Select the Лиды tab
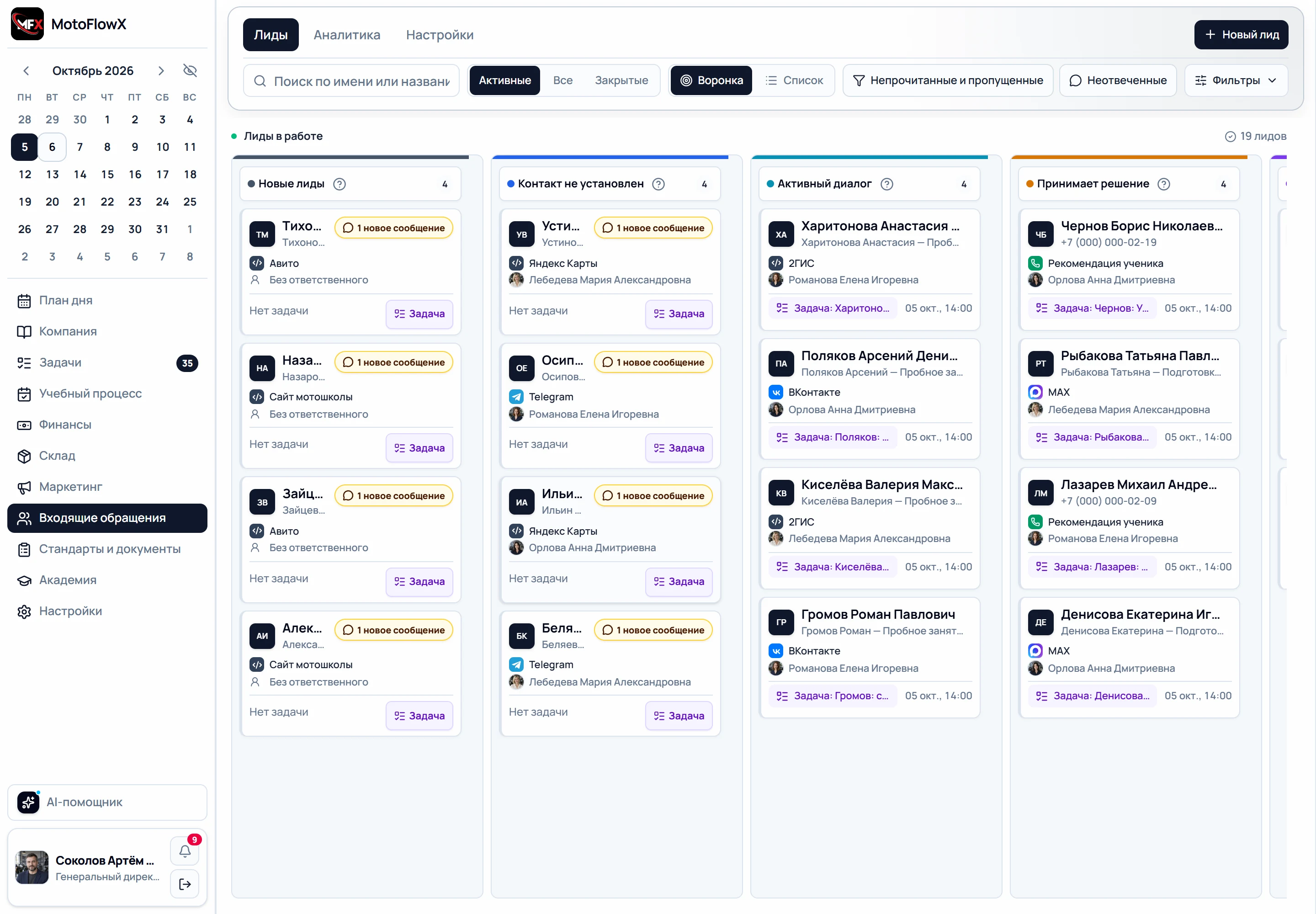This screenshot has height=914, width=1316. click(x=271, y=35)
